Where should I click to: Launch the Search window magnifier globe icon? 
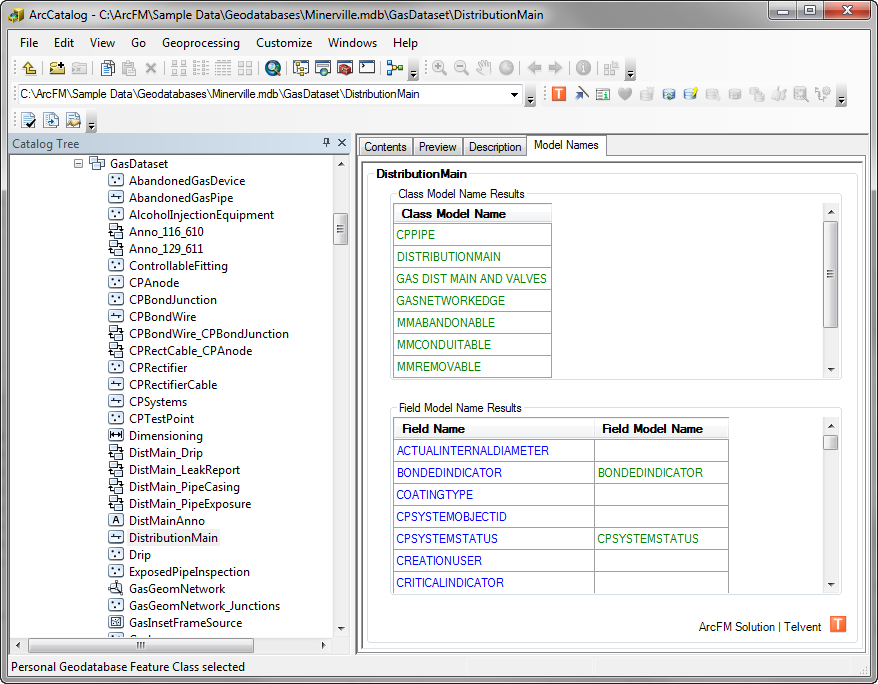click(x=273, y=68)
